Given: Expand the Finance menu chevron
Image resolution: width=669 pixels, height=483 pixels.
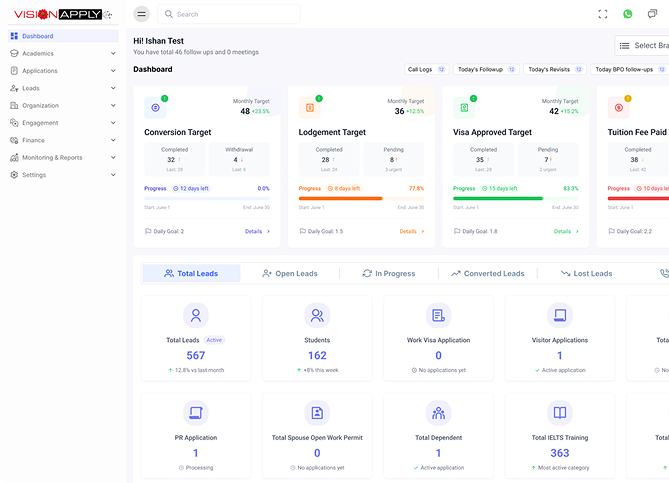Looking at the screenshot, I should pyautogui.click(x=113, y=140).
